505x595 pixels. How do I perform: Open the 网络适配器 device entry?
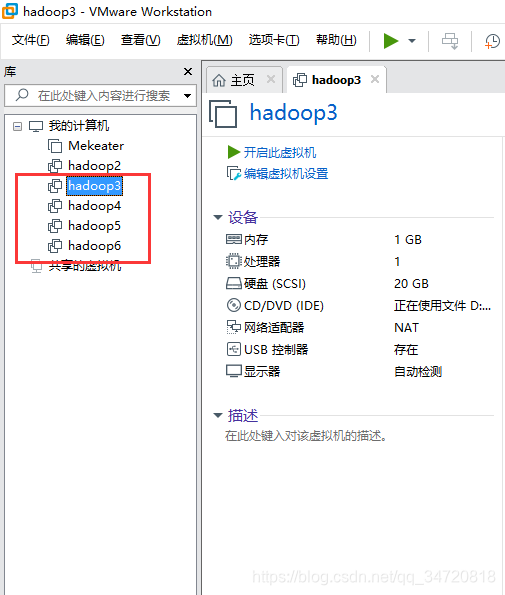(274, 327)
